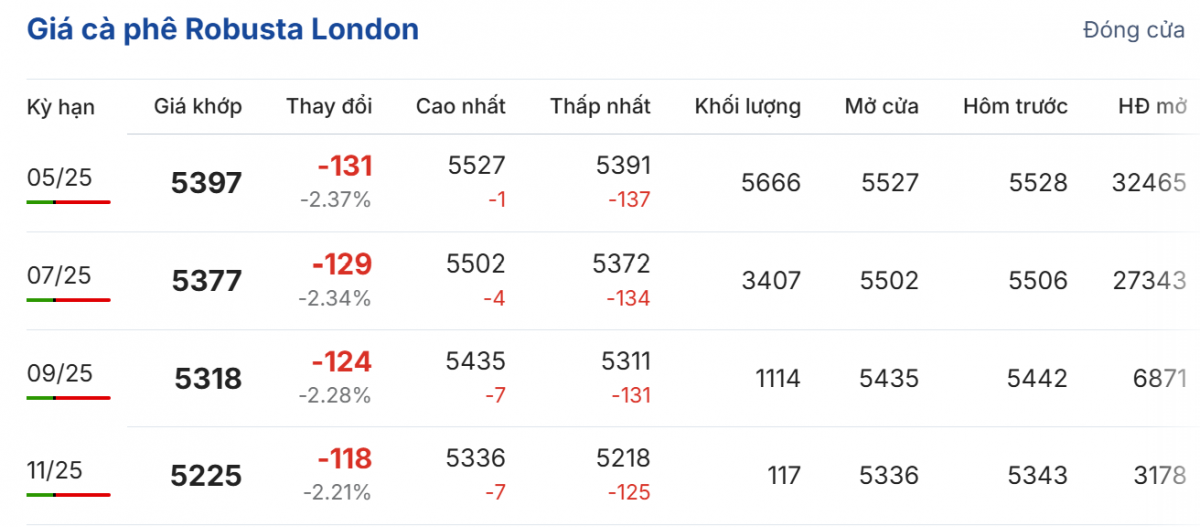
Task: Click the 5397 matched price
Action: (x=207, y=183)
